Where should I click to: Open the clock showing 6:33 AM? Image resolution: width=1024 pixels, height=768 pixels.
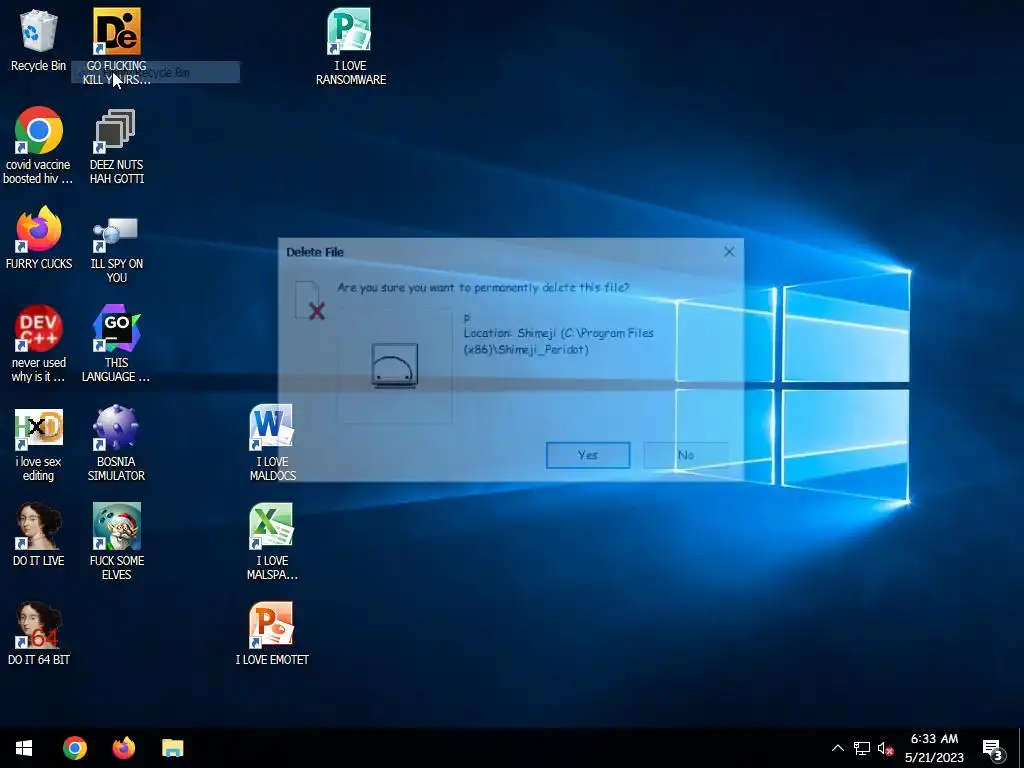click(935, 748)
